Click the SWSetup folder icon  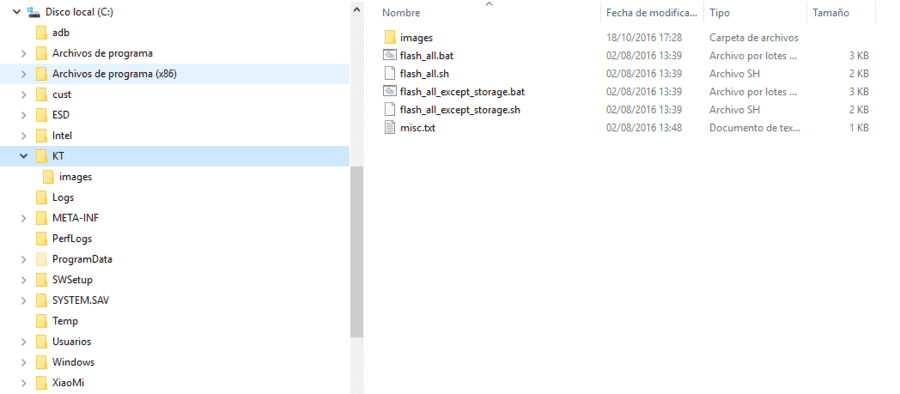click(41, 280)
